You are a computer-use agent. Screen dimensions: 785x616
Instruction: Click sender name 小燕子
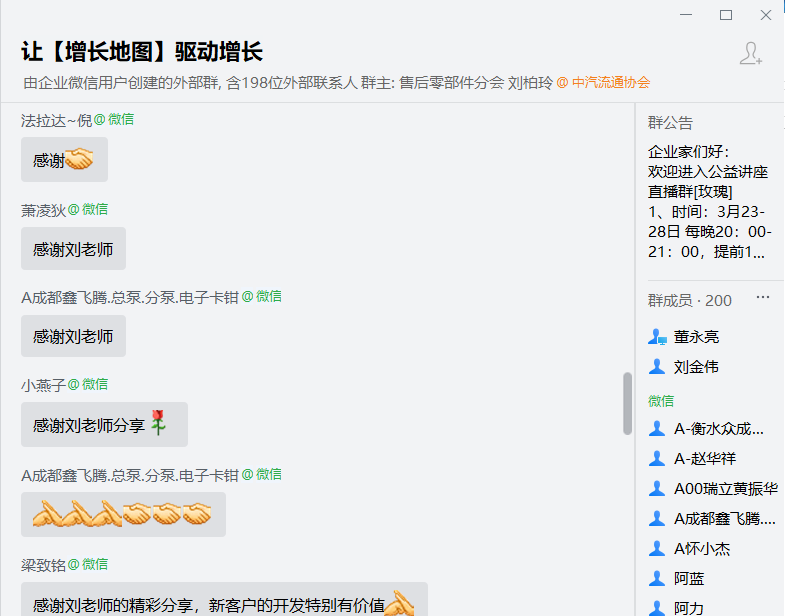tap(43, 385)
